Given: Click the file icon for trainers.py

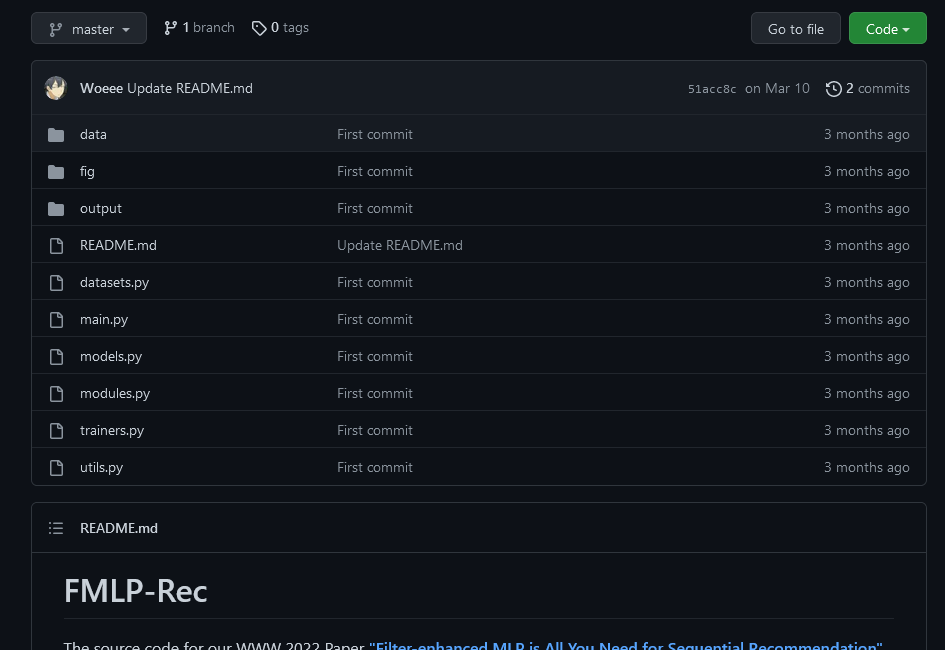Looking at the screenshot, I should 56,431.
